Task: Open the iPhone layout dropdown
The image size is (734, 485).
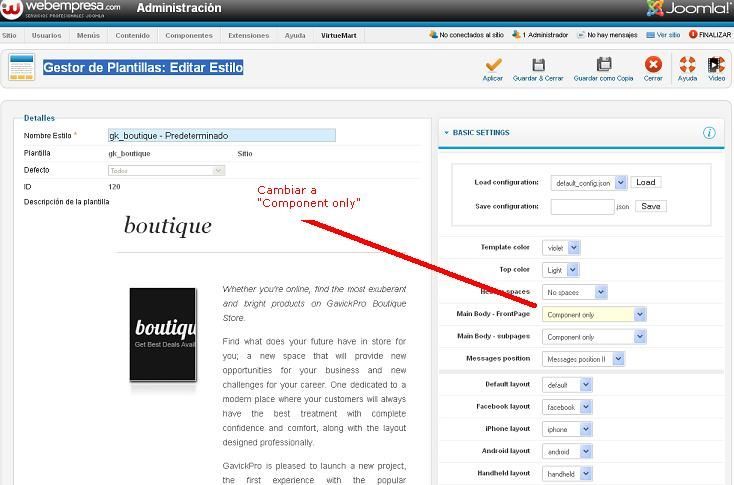Action: [567, 429]
